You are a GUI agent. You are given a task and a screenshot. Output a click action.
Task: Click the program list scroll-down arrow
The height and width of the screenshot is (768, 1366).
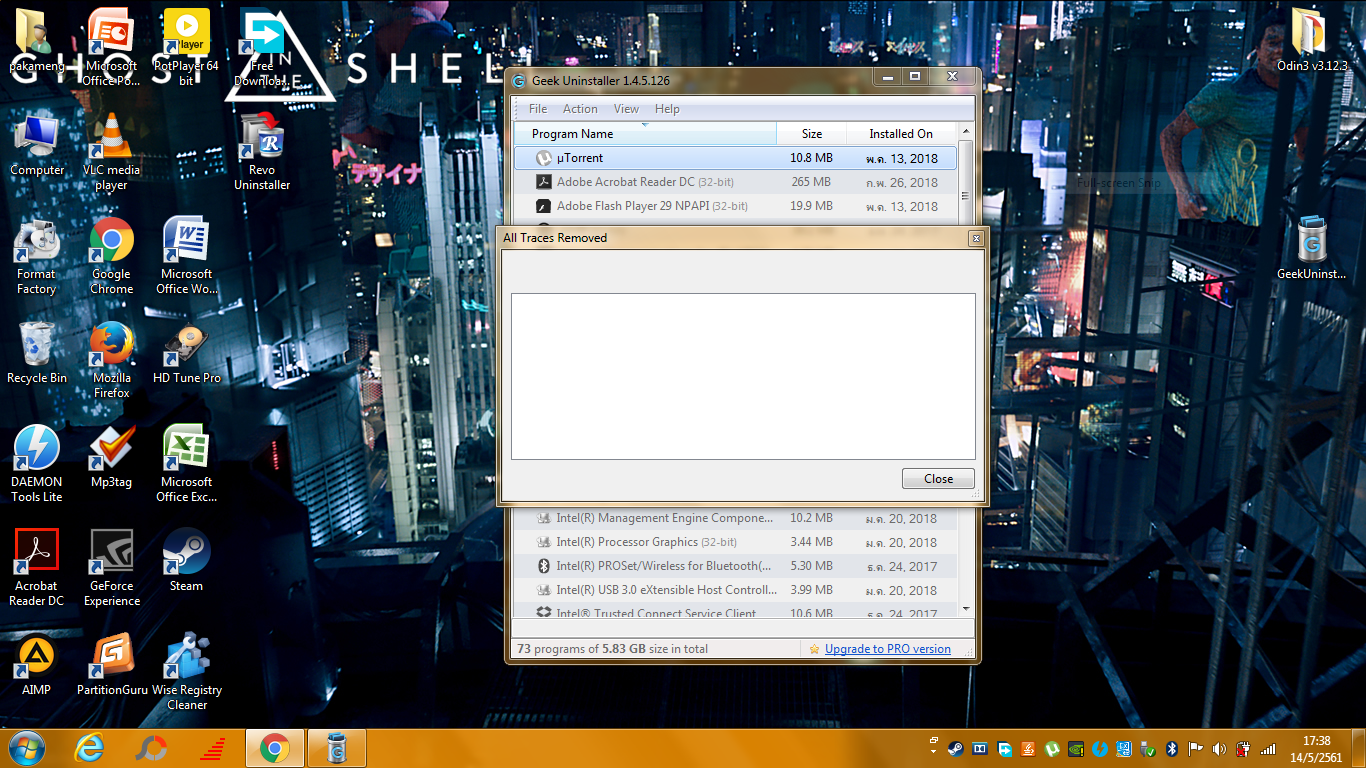[966, 608]
